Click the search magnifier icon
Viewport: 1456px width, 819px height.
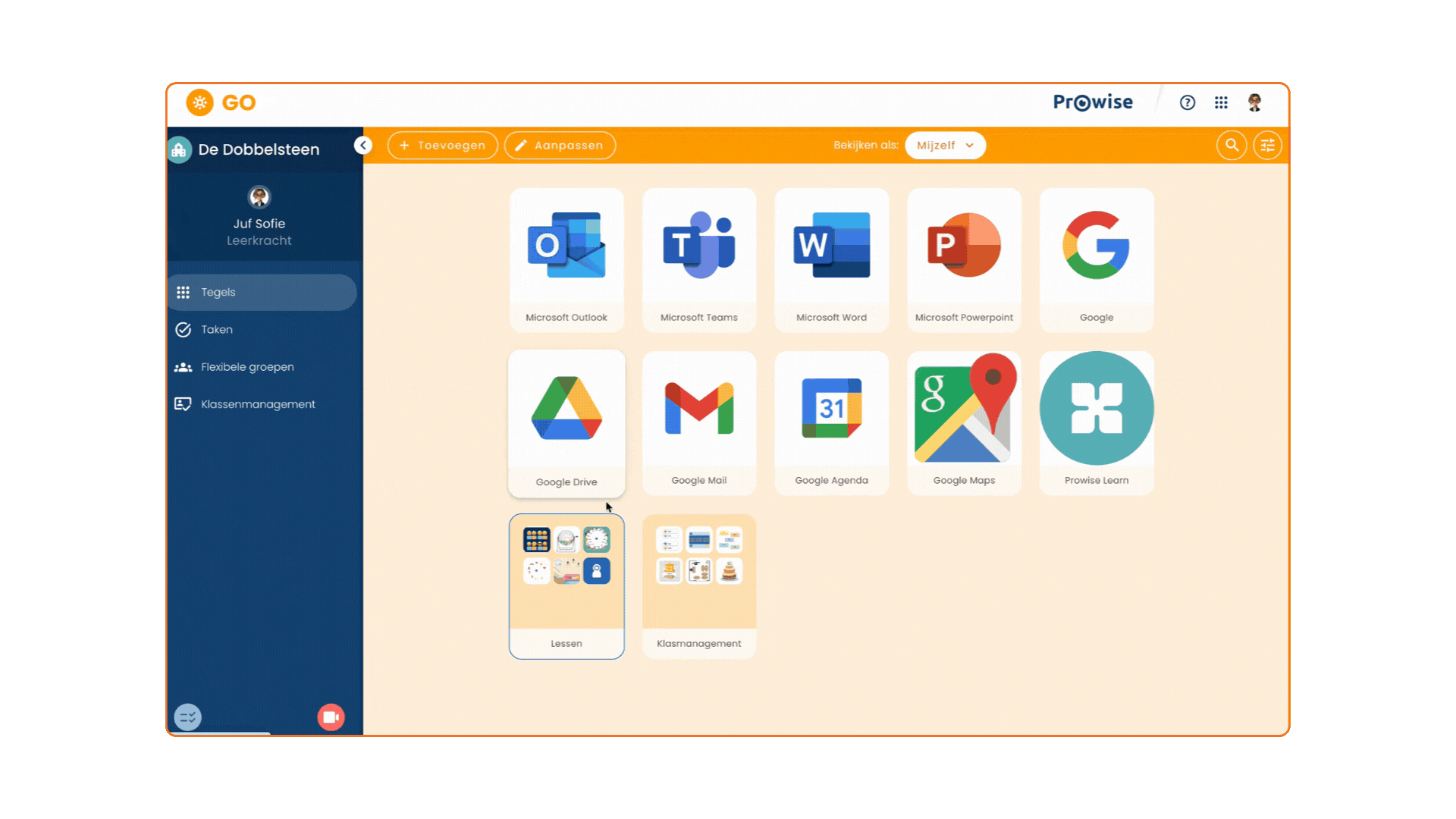click(1232, 145)
